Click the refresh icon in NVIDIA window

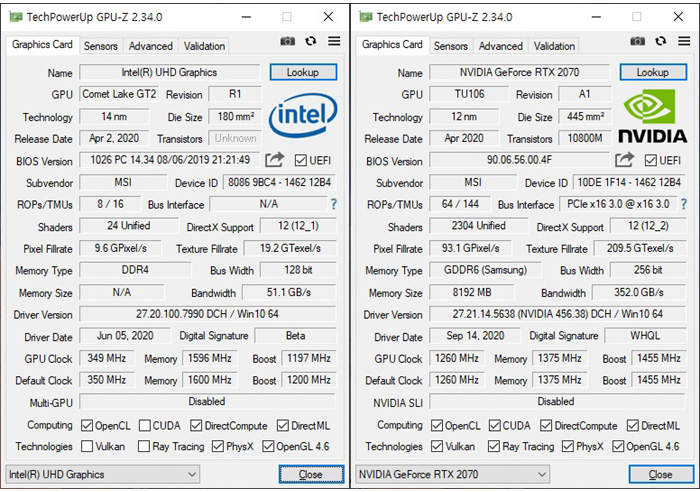[x=661, y=41]
